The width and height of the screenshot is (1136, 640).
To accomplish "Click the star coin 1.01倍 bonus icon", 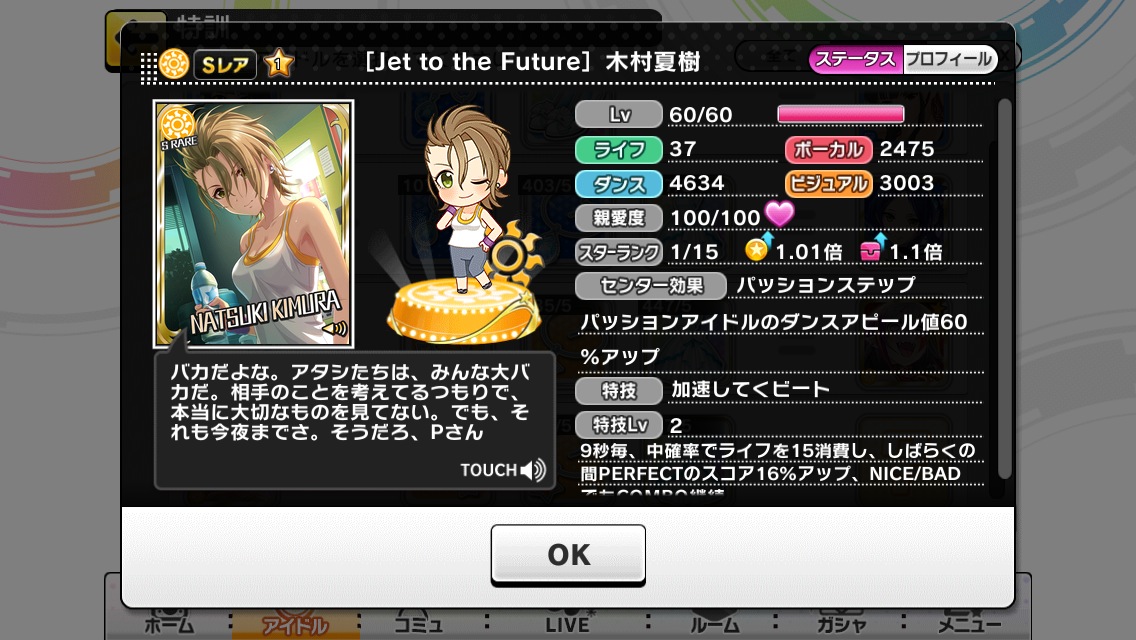I will tap(758, 249).
